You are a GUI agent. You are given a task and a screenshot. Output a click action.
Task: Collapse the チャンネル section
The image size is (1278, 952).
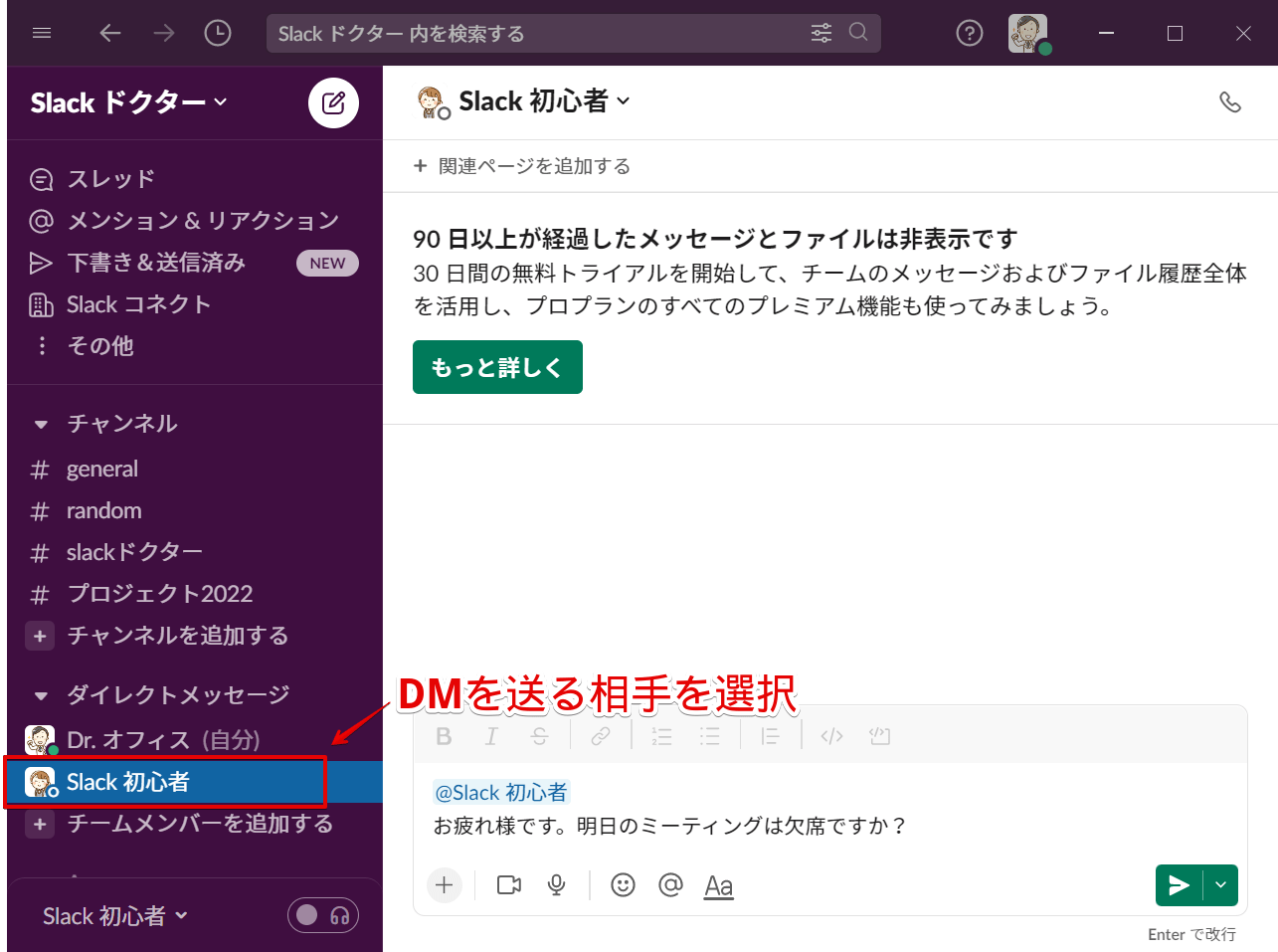pos(41,425)
